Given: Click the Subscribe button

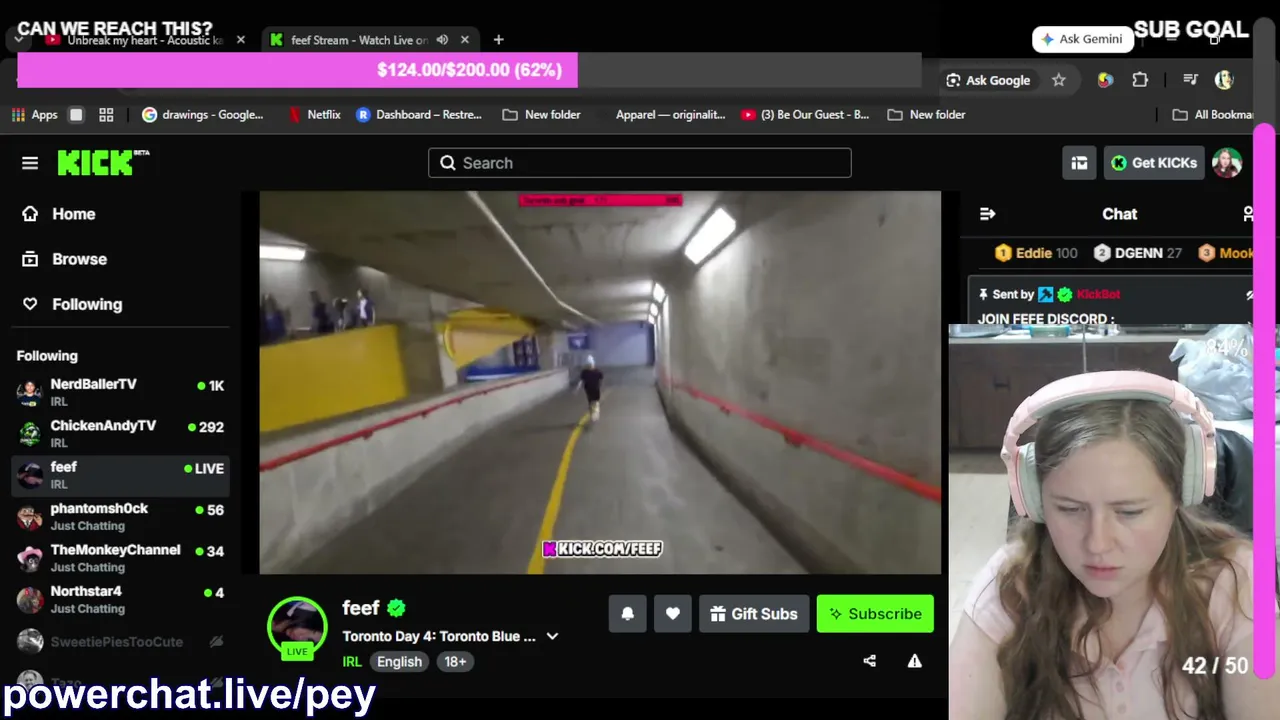Looking at the screenshot, I should [875, 614].
